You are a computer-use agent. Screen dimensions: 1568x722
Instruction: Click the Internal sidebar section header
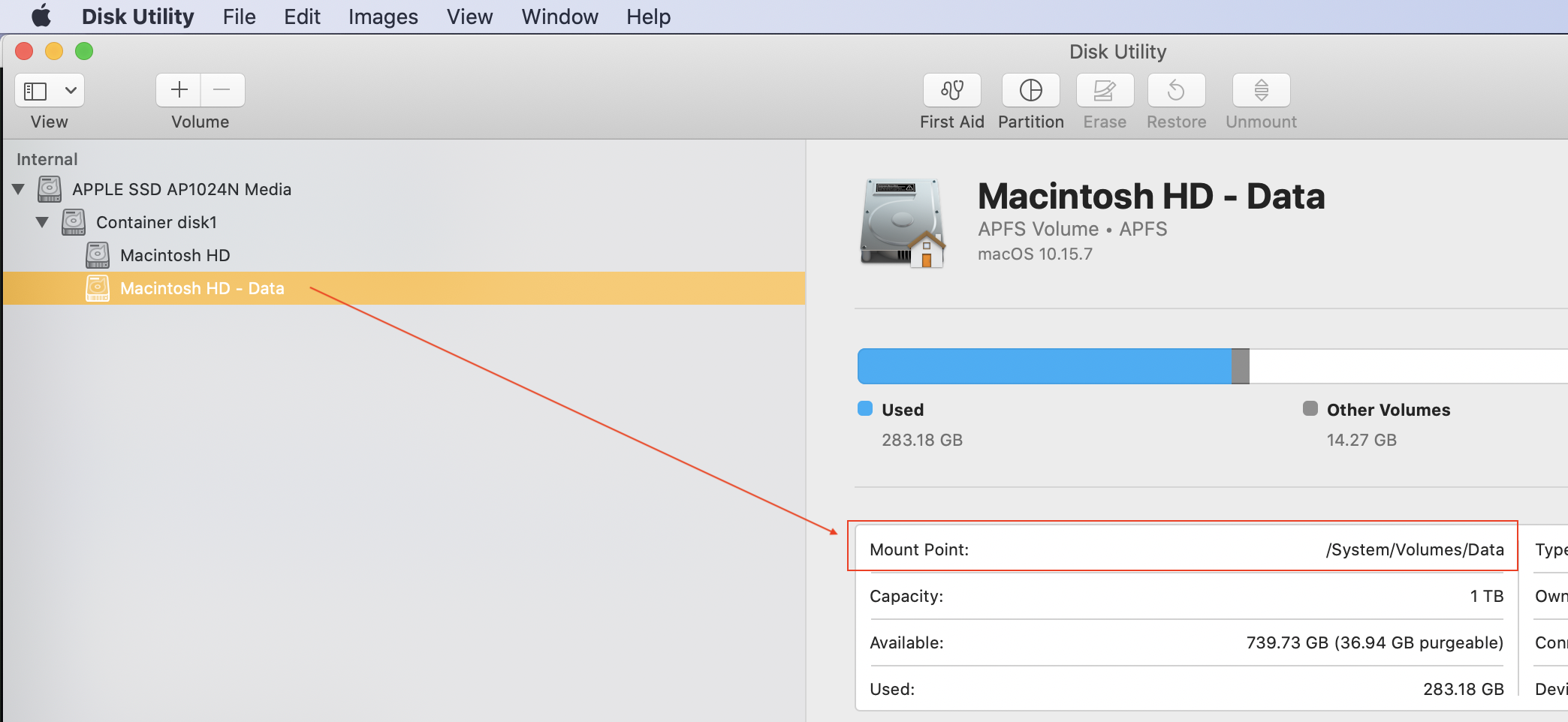(x=47, y=159)
